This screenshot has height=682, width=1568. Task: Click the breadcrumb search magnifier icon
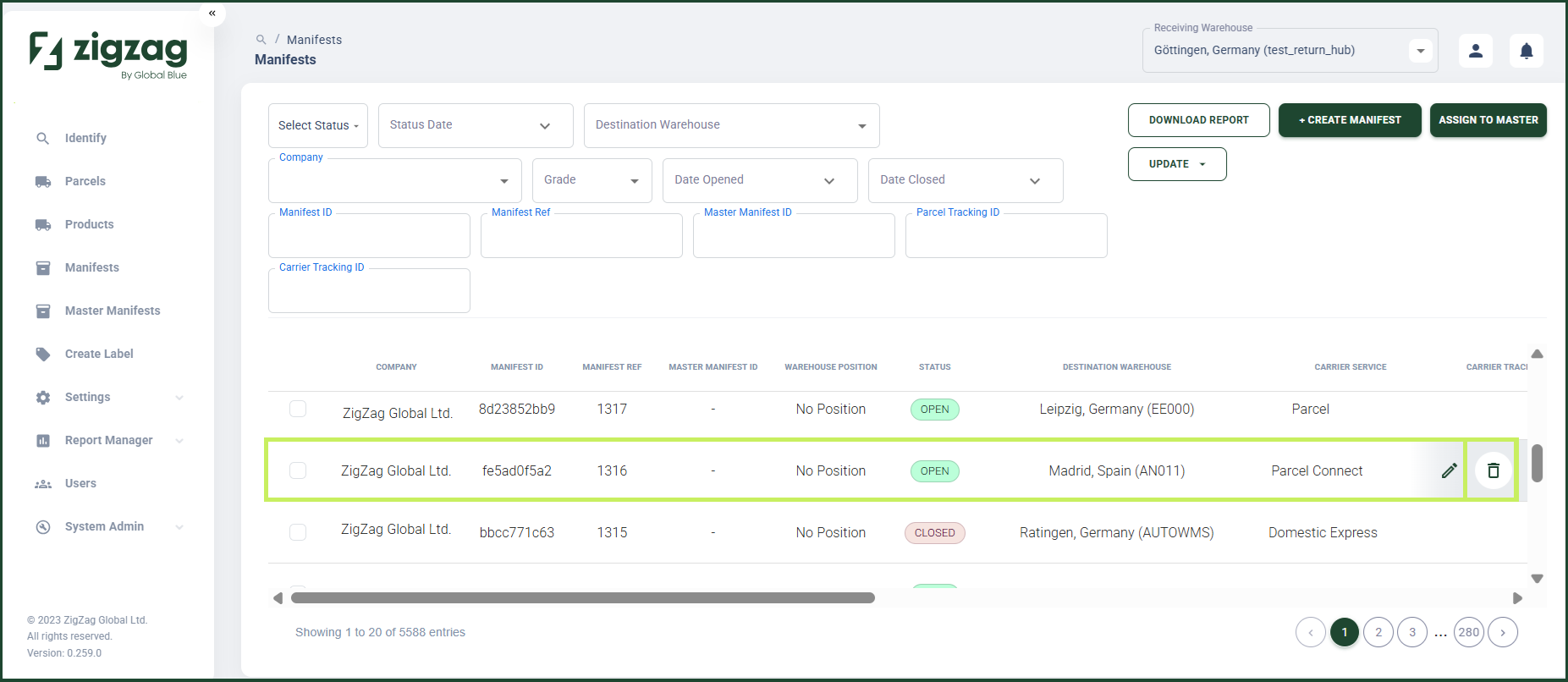(x=261, y=40)
